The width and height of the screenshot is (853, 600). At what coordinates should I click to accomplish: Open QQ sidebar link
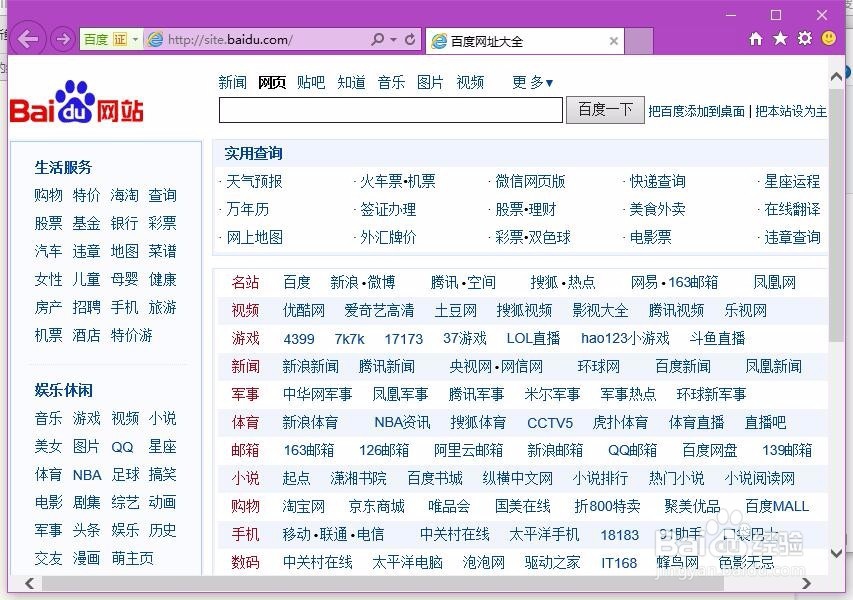click(x=122, y=447)
